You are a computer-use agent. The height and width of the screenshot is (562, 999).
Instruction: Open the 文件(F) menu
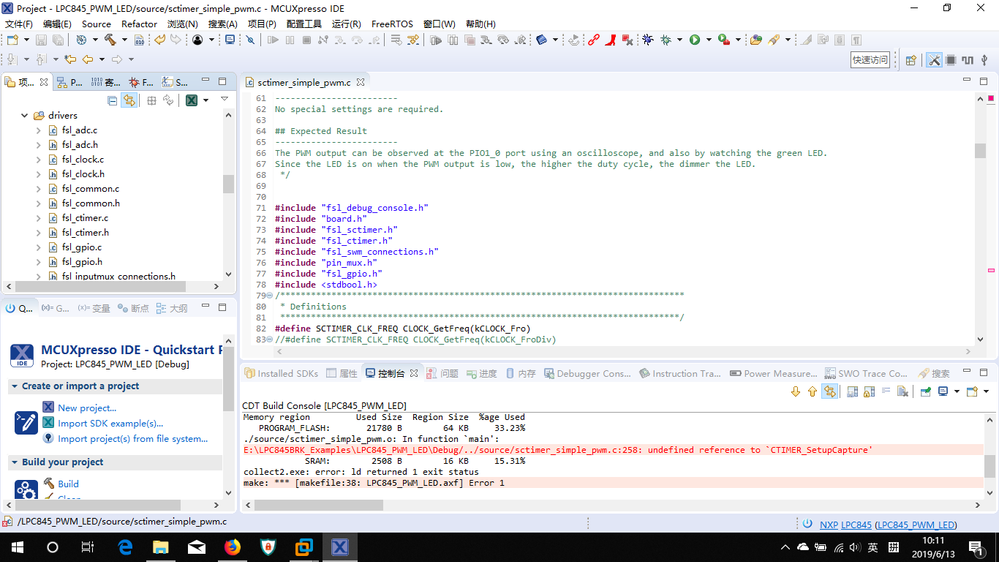(x=18, y=24)
